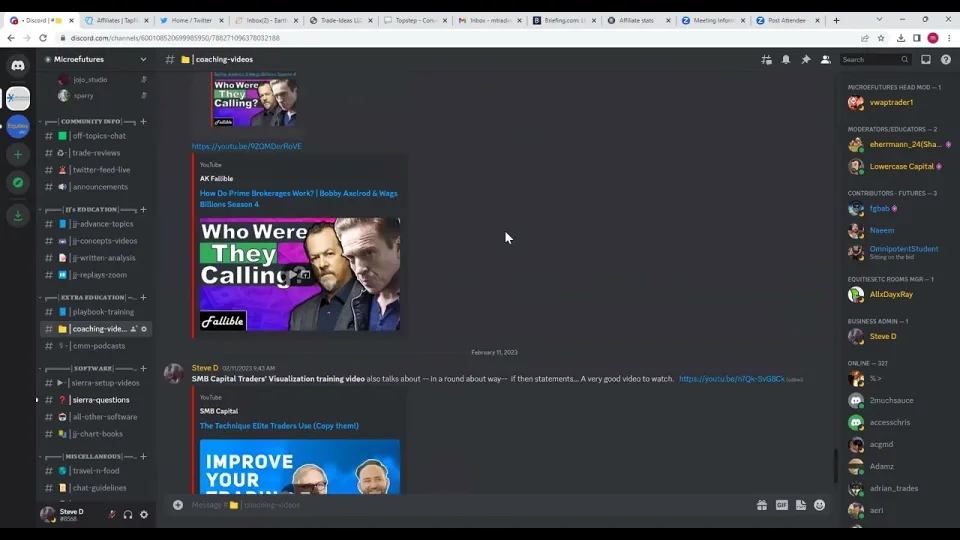960x540 pixels.
Task: Collapse the MISCELLANEOUS category
Action: pos(89,457)
